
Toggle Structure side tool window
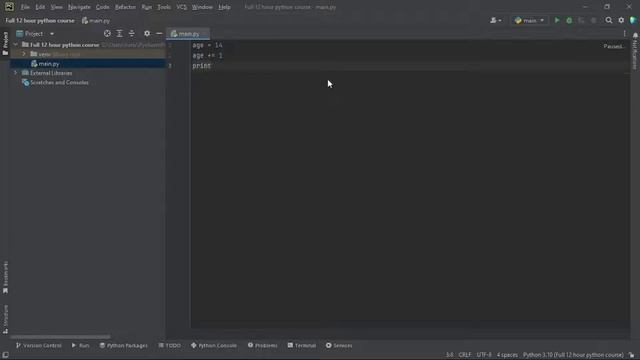click(x=5, y=319)
